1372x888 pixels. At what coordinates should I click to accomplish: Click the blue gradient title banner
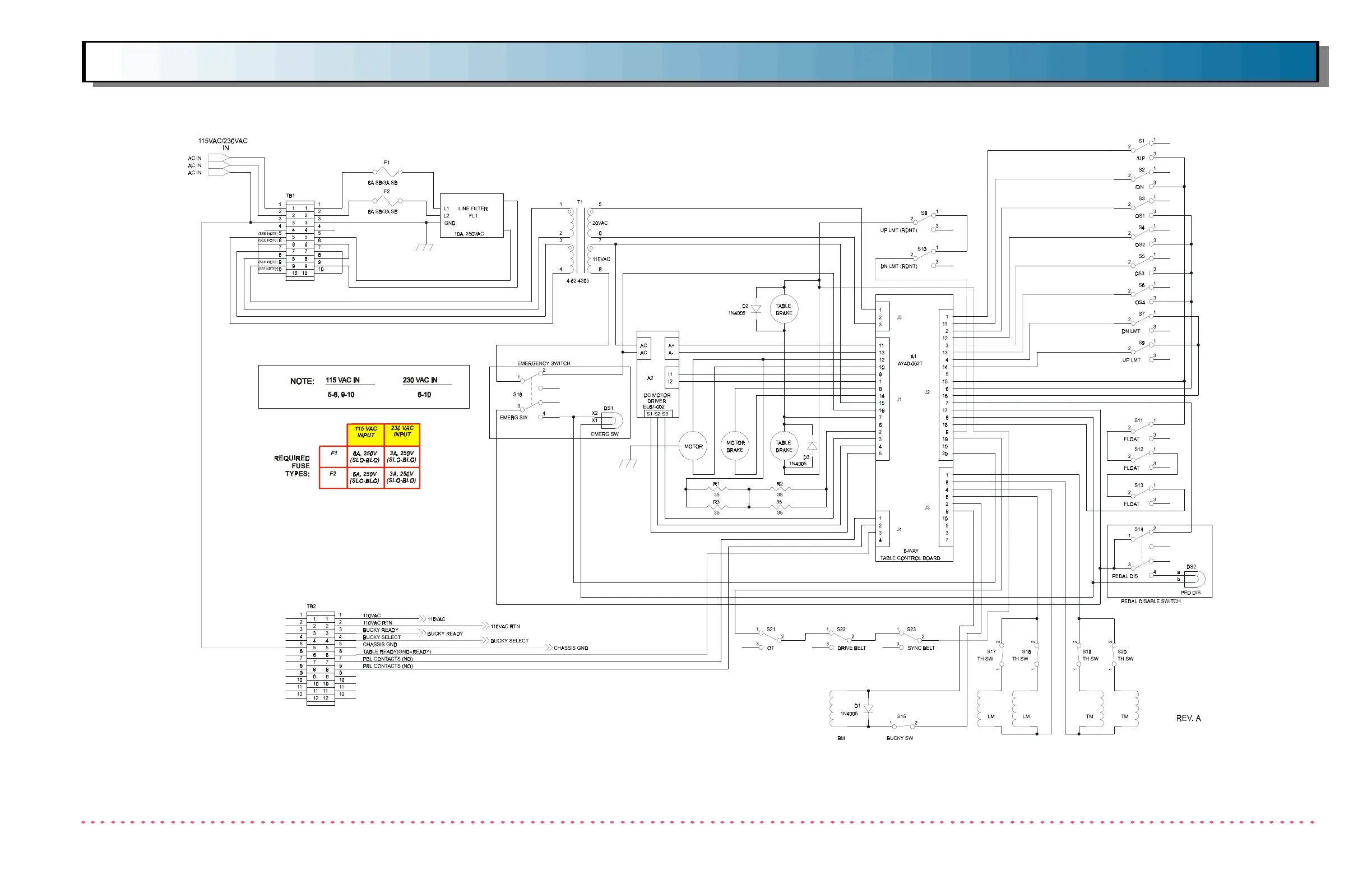click(x=701, y=62)
